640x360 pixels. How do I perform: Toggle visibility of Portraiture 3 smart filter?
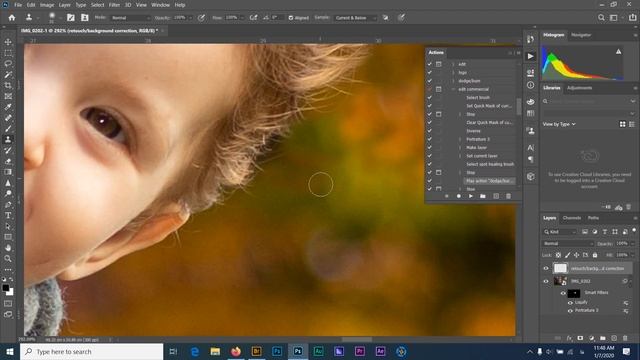coord(570,311)
